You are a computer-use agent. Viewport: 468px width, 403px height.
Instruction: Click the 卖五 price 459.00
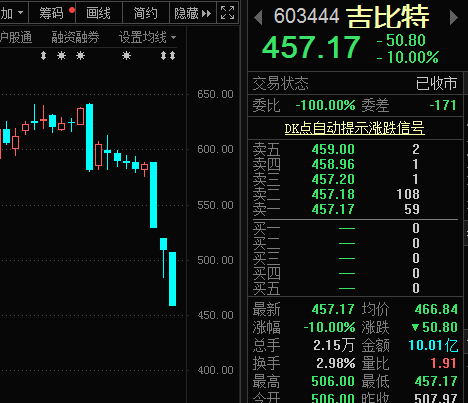(333, 149)
